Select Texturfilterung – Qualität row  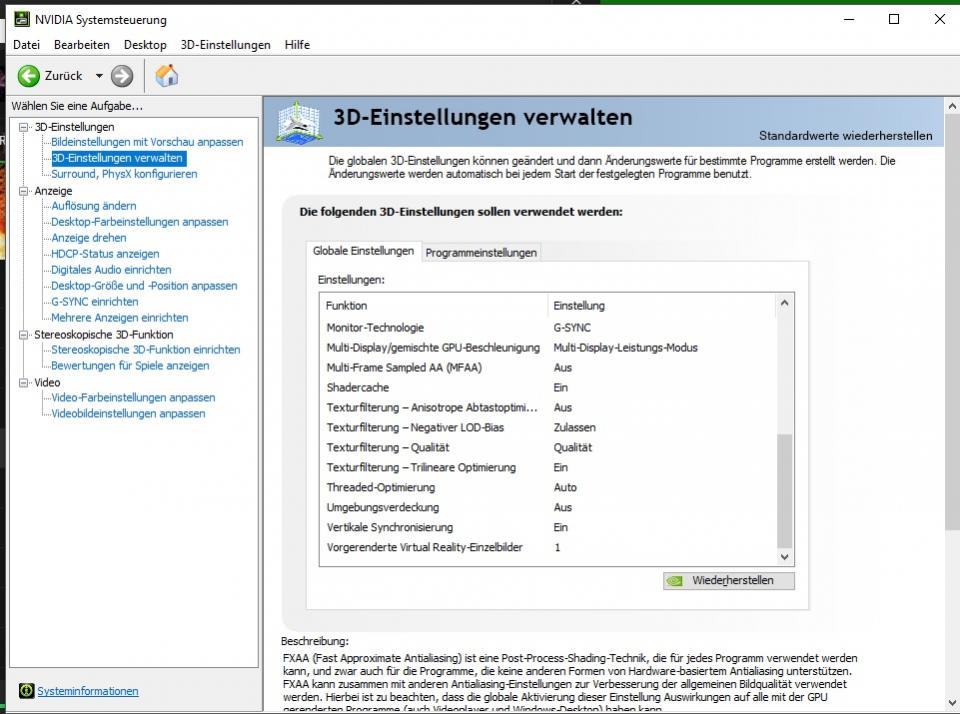click(x=549, y=448)
